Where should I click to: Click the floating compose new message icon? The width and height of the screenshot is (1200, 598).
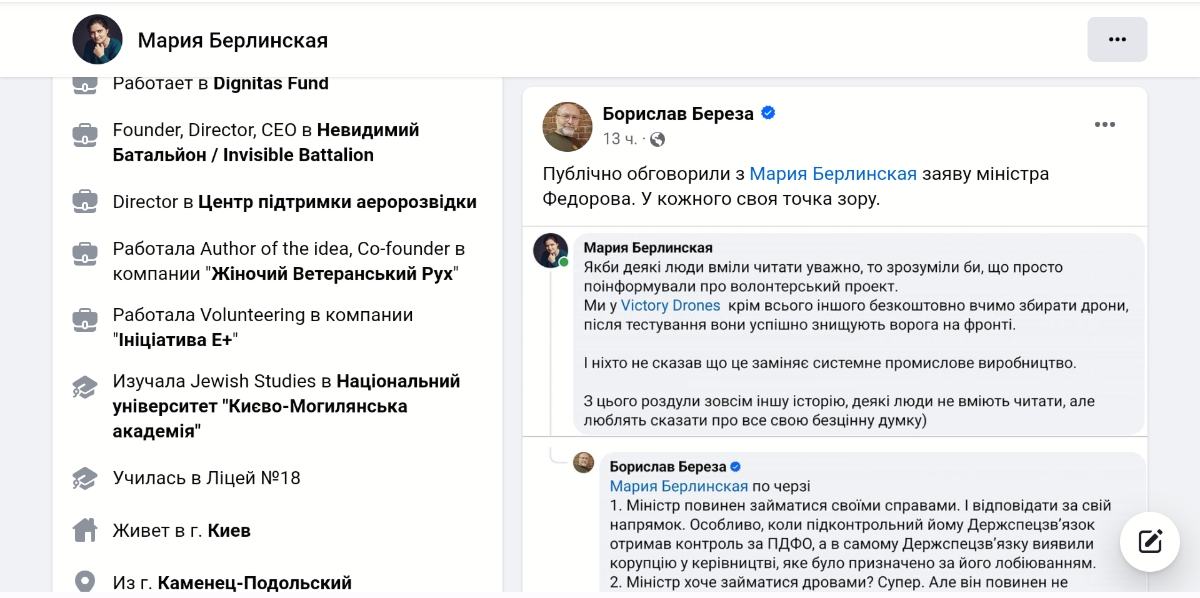pos(1150,542)
